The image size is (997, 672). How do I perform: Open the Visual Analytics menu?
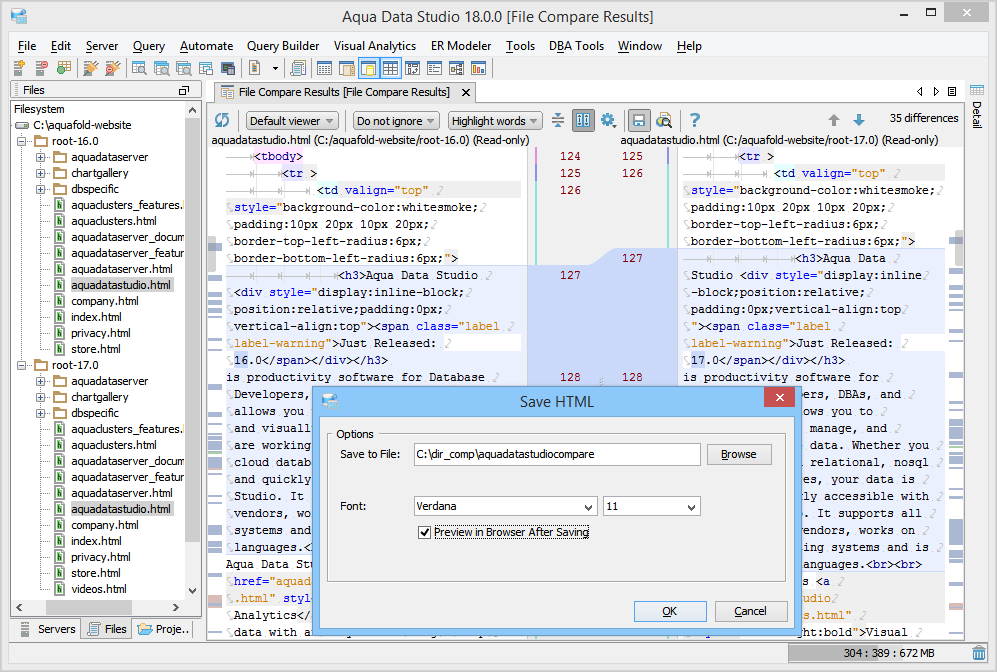(x=375, y=46)
